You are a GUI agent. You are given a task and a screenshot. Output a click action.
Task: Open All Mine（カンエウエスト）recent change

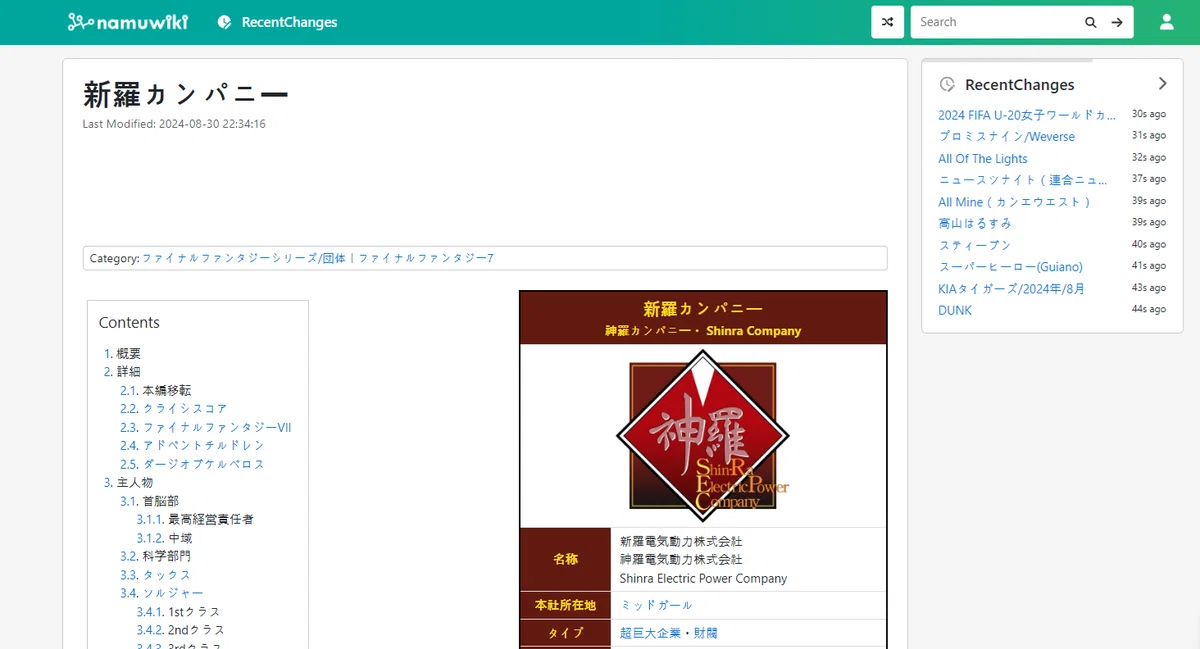(x=1014, y=202)
